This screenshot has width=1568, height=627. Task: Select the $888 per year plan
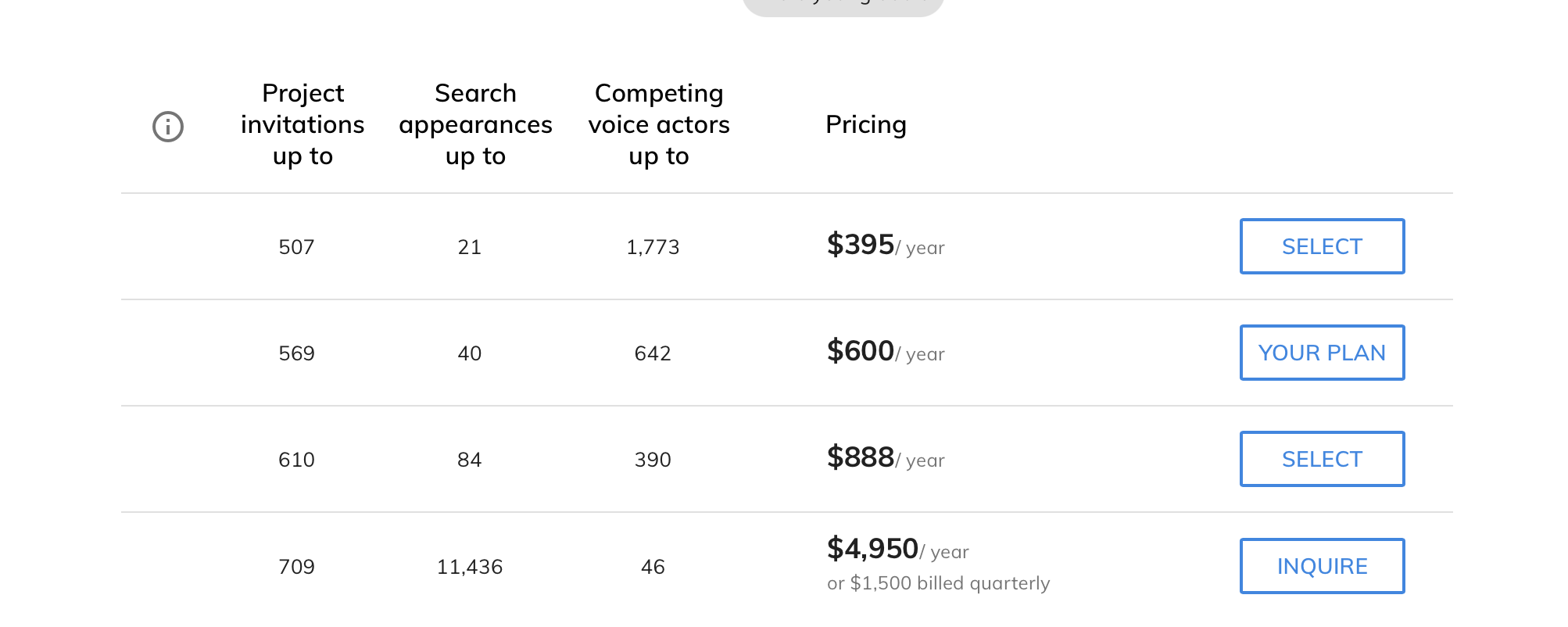click(x=1321, y=459)
